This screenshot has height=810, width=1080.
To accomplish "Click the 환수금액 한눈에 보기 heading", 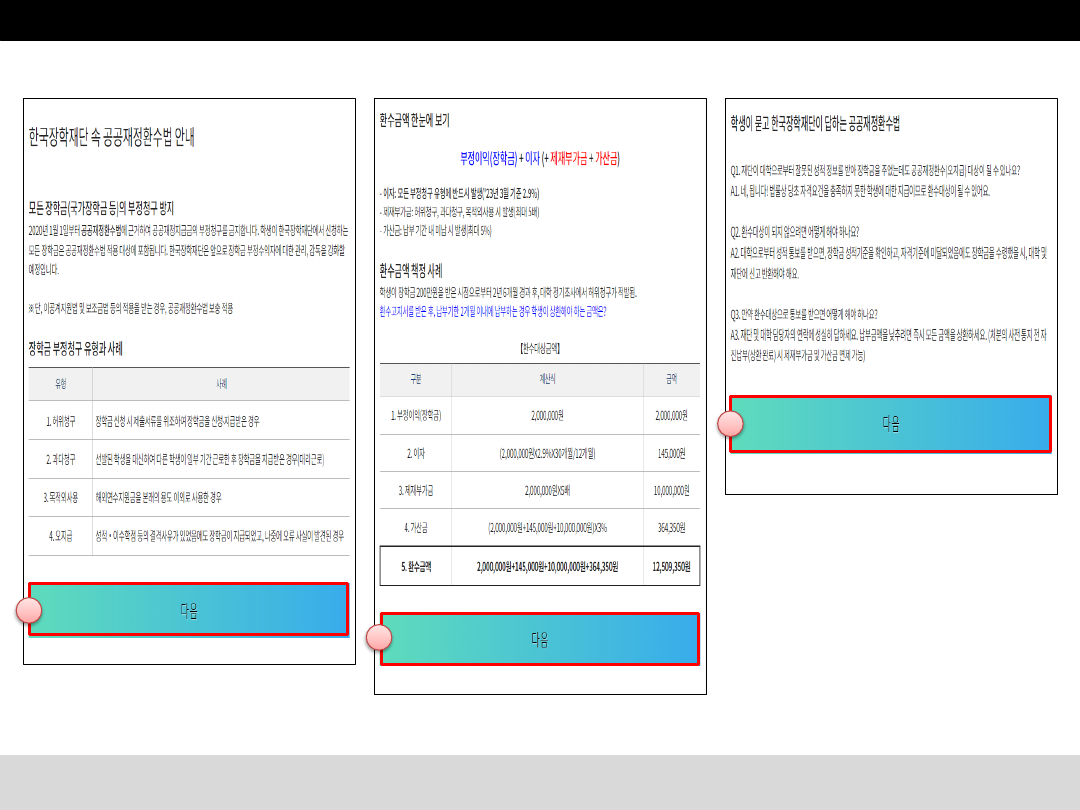I will (415, 121).
